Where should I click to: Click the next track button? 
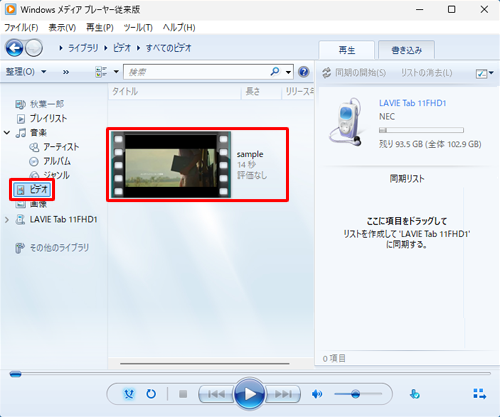pyautogui.click(x=283, y=394)
